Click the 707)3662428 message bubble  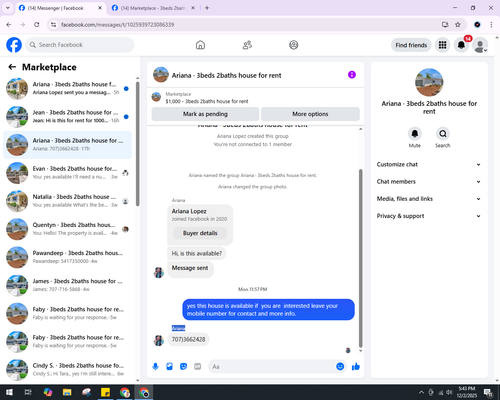click(x=189, y=339)
